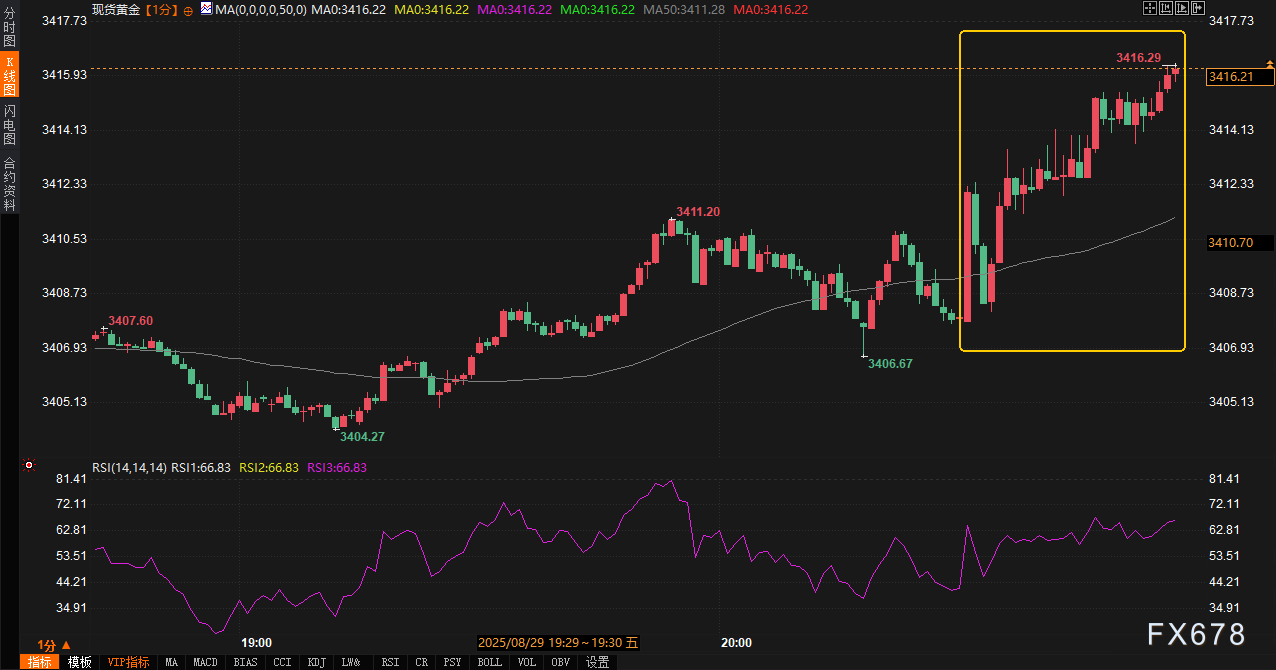Select the MACD indicator tab
Viewport: 1276px width, 670px height.
[205, 662]
